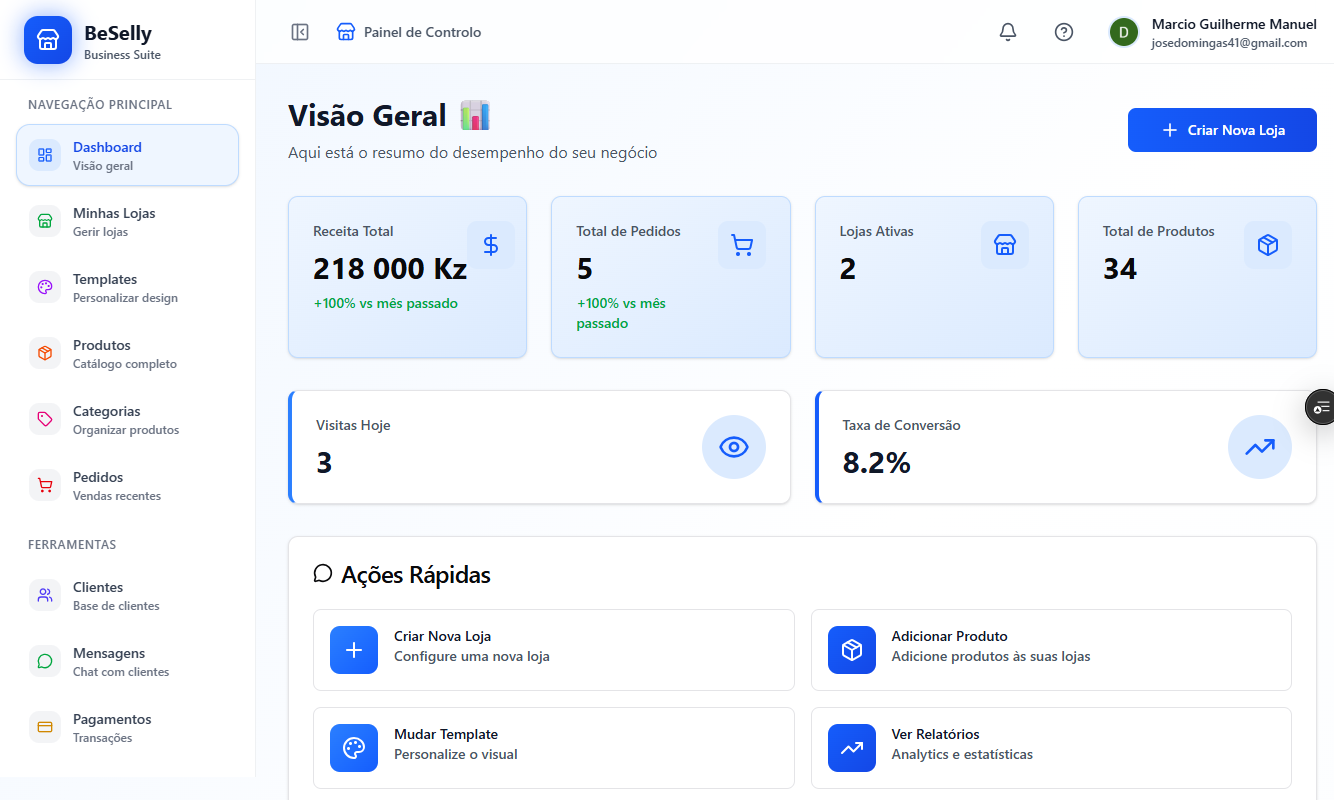Open notifications via the bell icon
The height and width of the screenshot is (800, 1334).
(1007, 31)
